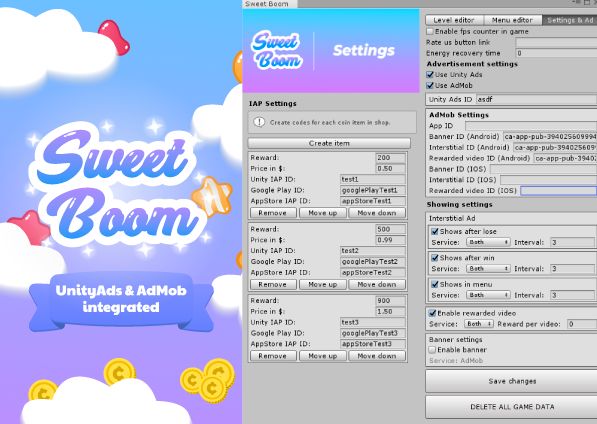Click the Banner ID (IOS) field

point(543,169)
